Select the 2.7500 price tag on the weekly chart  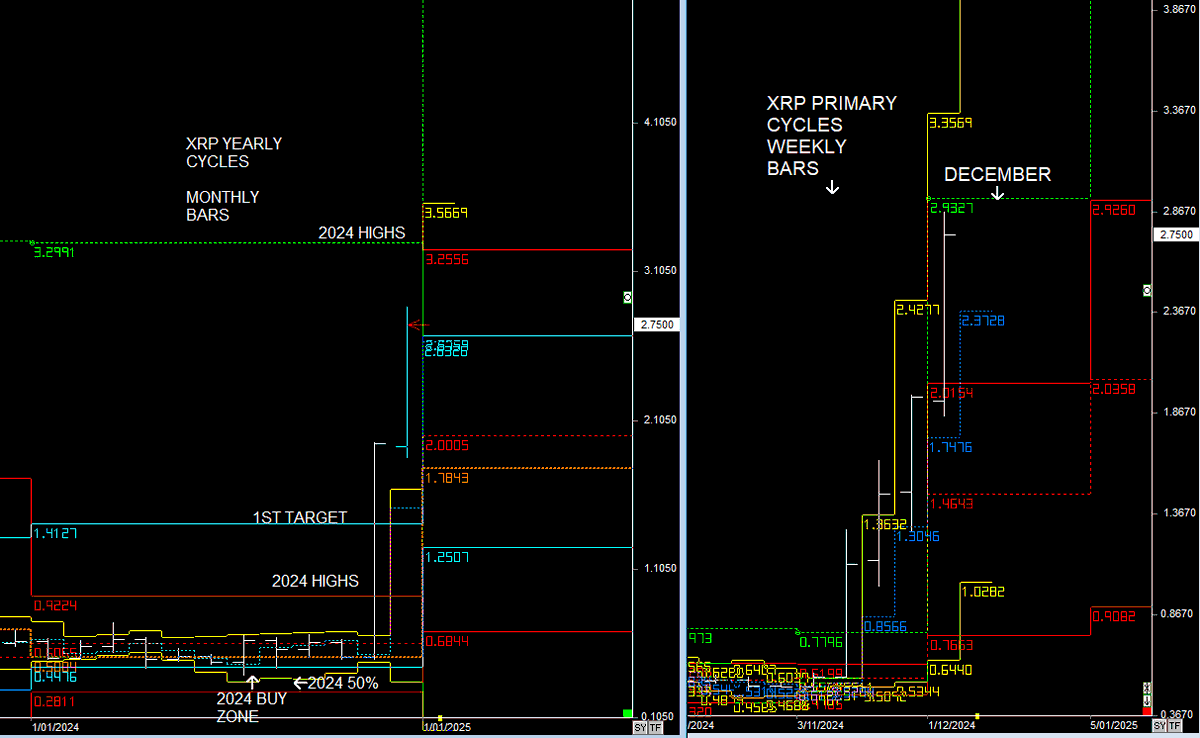1174,234
